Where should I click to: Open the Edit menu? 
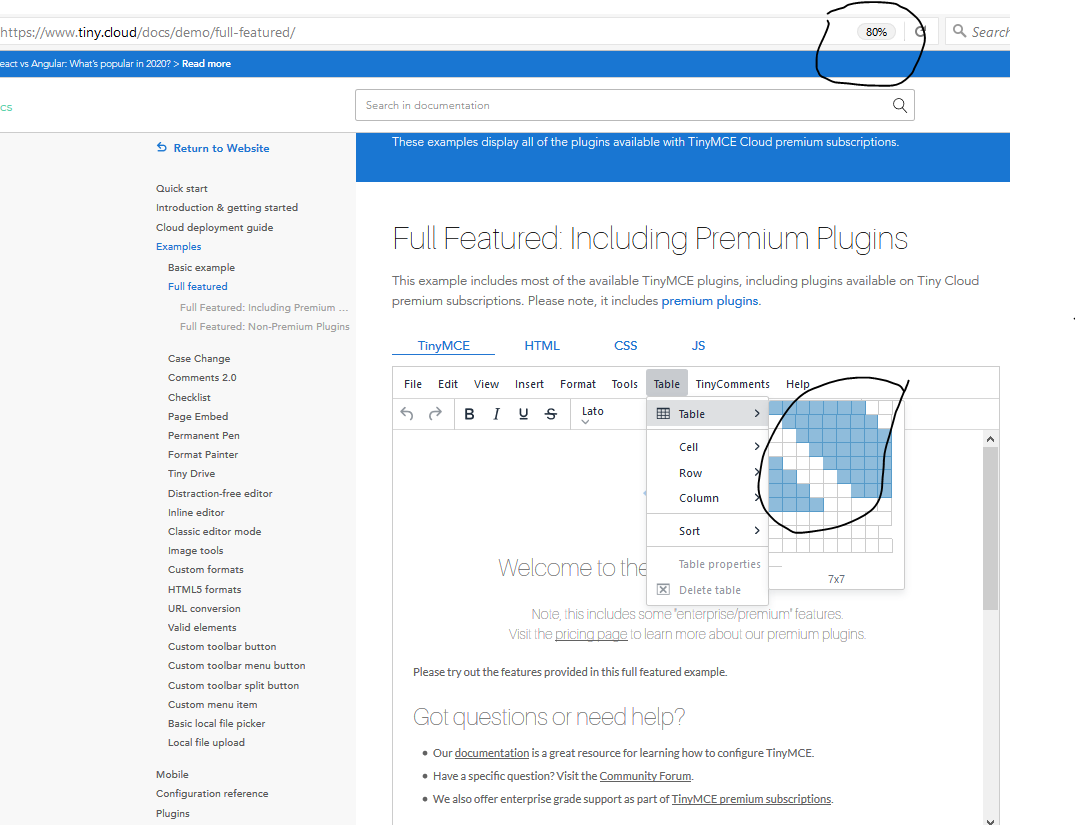pos(448,384)
